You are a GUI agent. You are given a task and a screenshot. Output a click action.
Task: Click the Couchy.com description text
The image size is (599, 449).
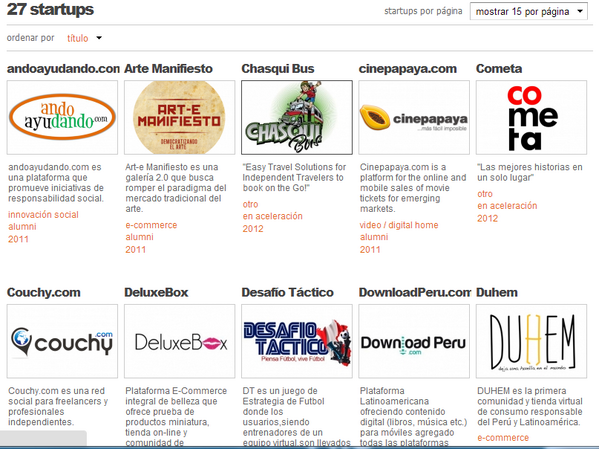pos(58,407)
